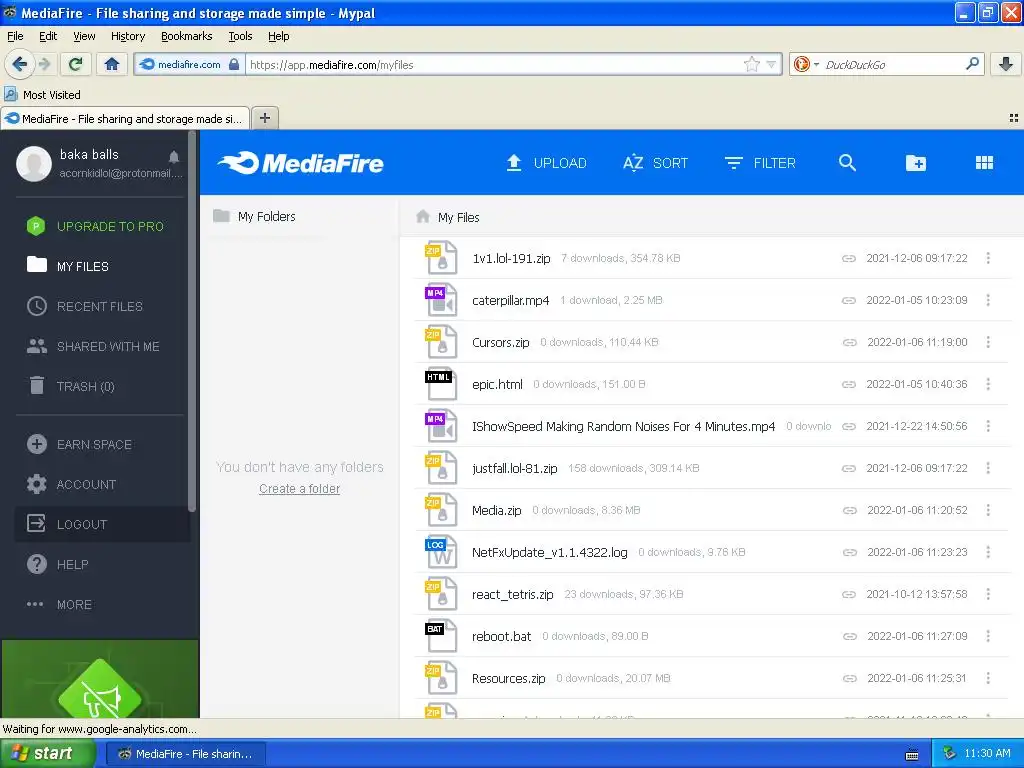Copy share link icon for Resources.zip
Screen dimensions: 1024x768
(x=848, y=679)
